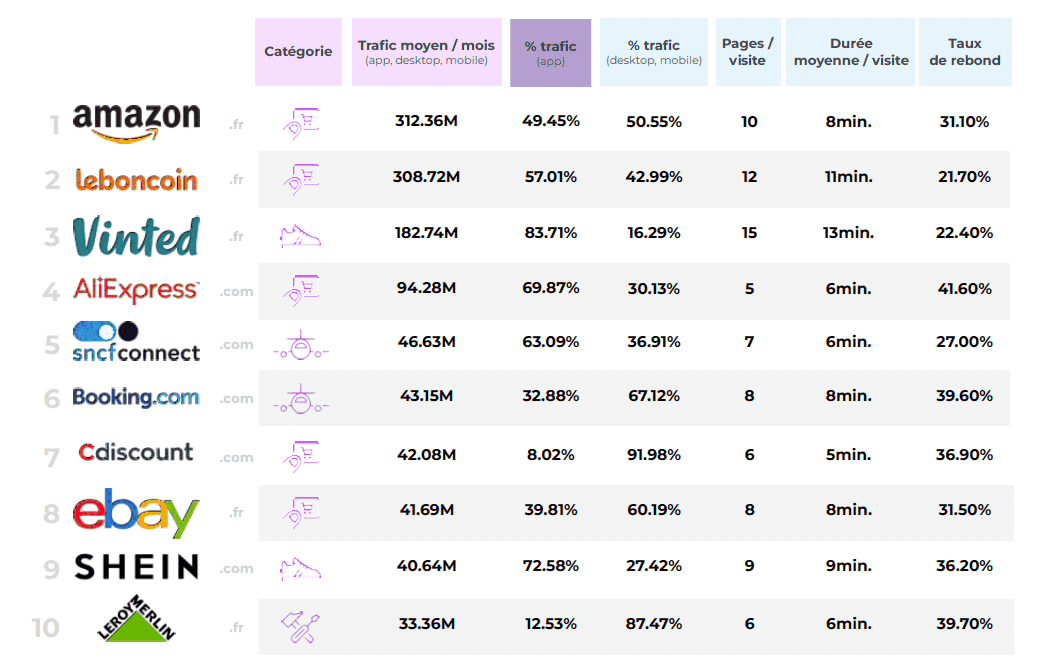Click the eBay logo

pyautogui.click(x=136, y=512)
